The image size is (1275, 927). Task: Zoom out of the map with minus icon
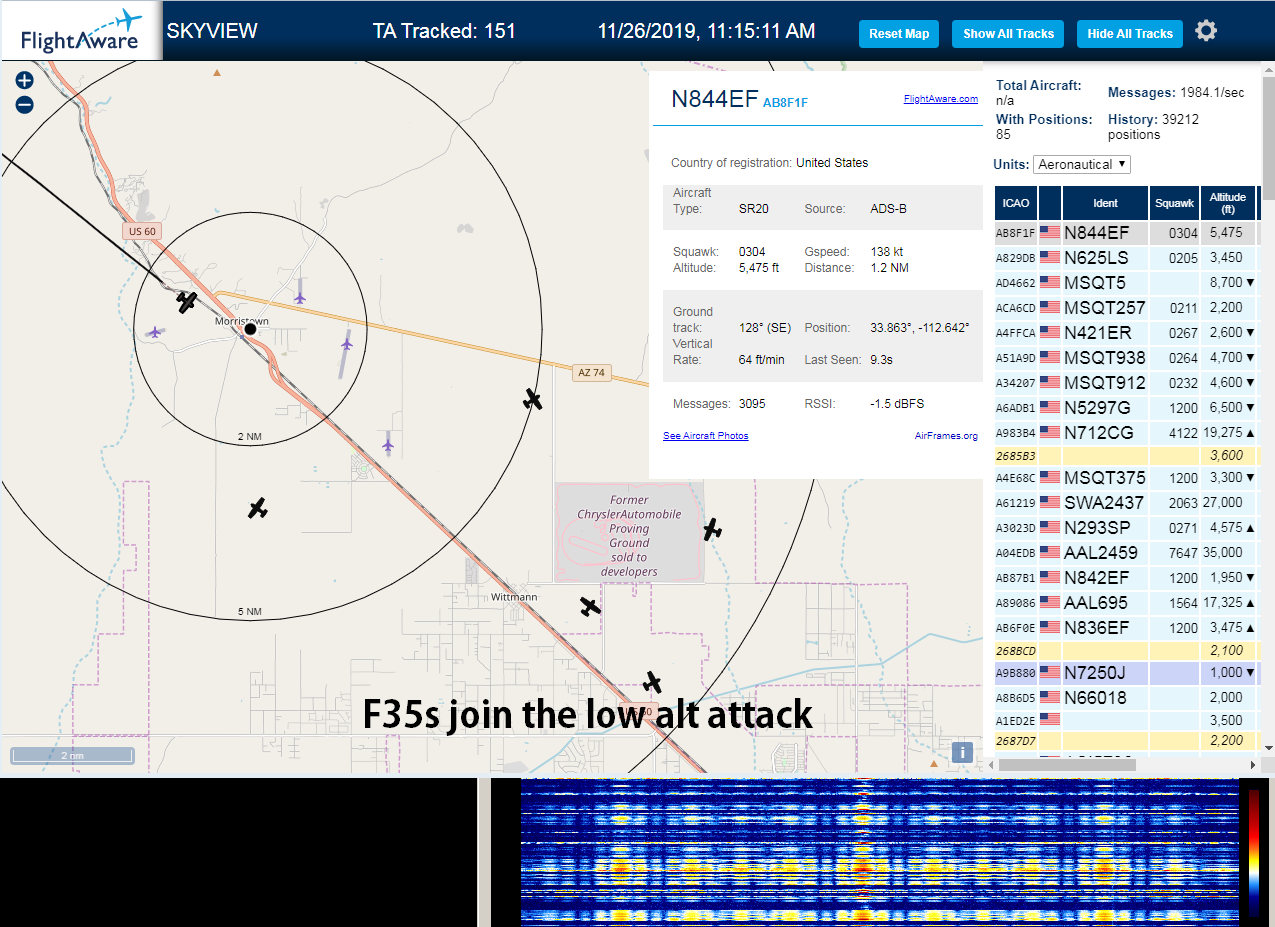pyautogui.click(x=25, y=104)
